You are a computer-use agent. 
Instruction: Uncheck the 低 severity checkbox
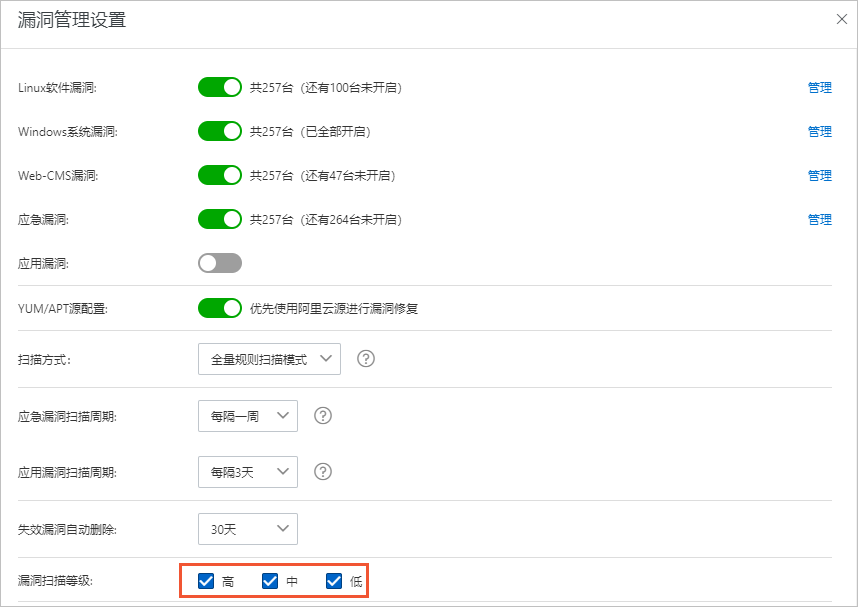tap(334, 581)
